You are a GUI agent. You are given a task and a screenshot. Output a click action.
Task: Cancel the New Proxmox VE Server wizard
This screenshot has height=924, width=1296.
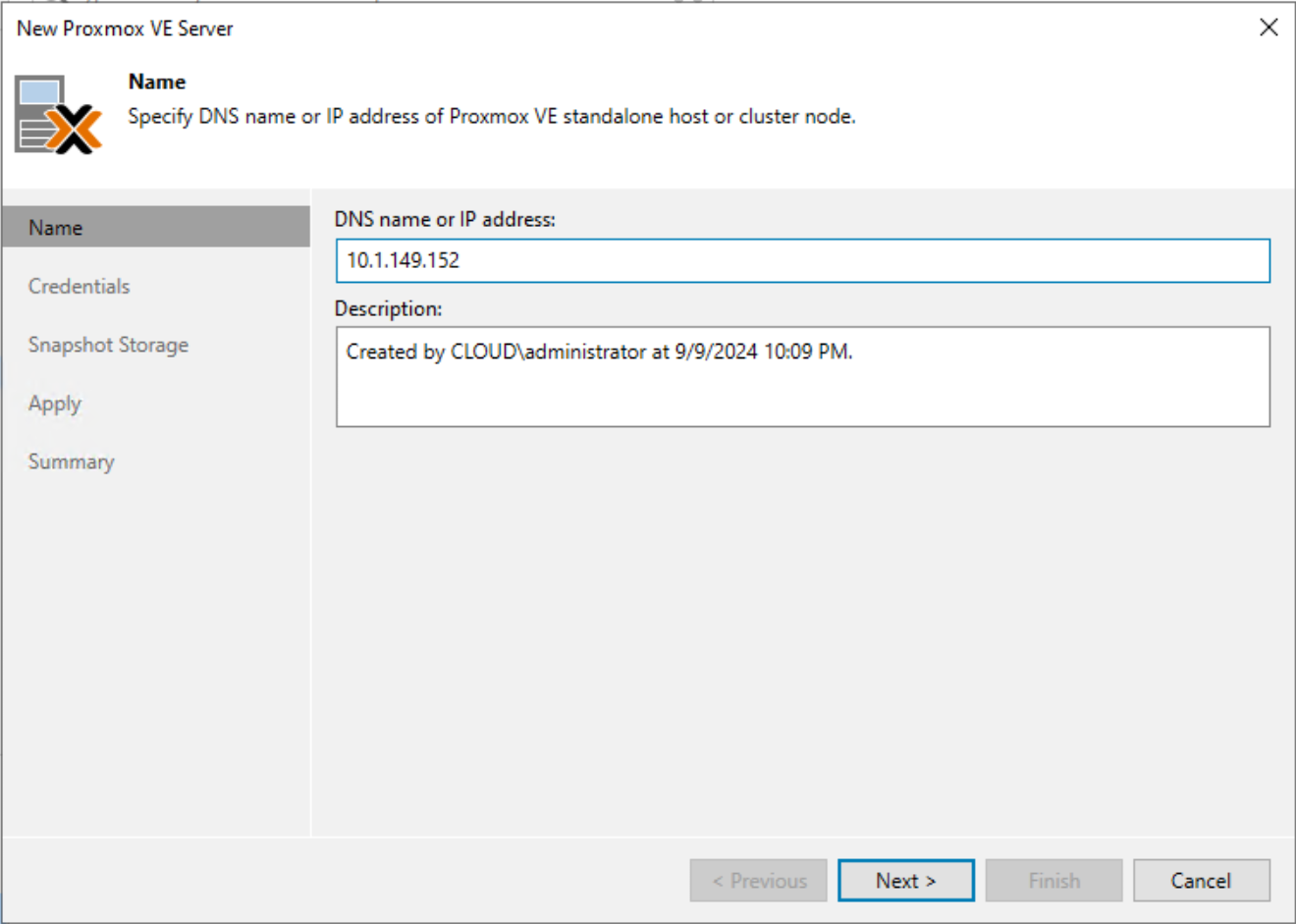[x=1202, y=880]
